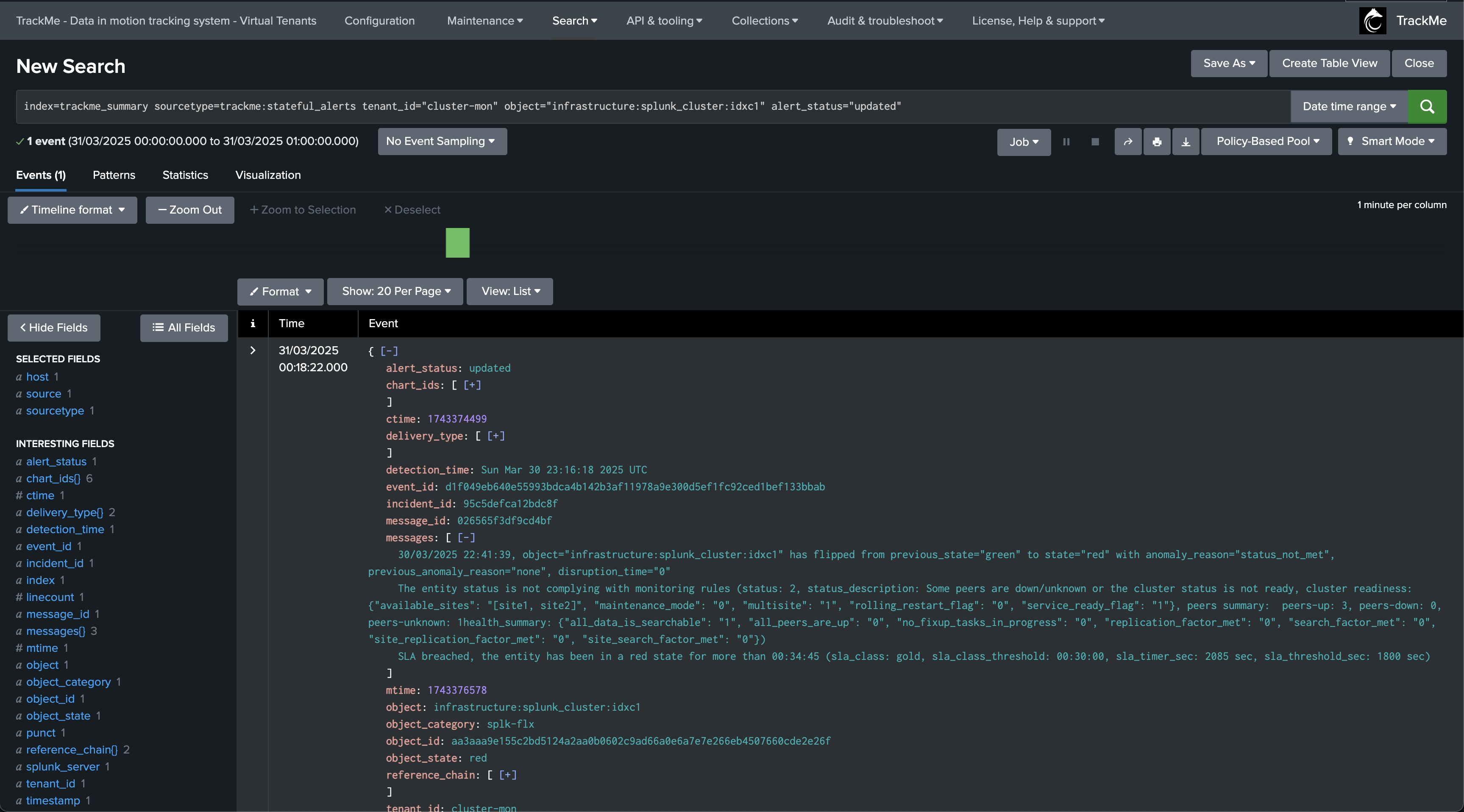1464x812 pixels.
Task: Click Hide Fields button
Action: tap(54, 328)
